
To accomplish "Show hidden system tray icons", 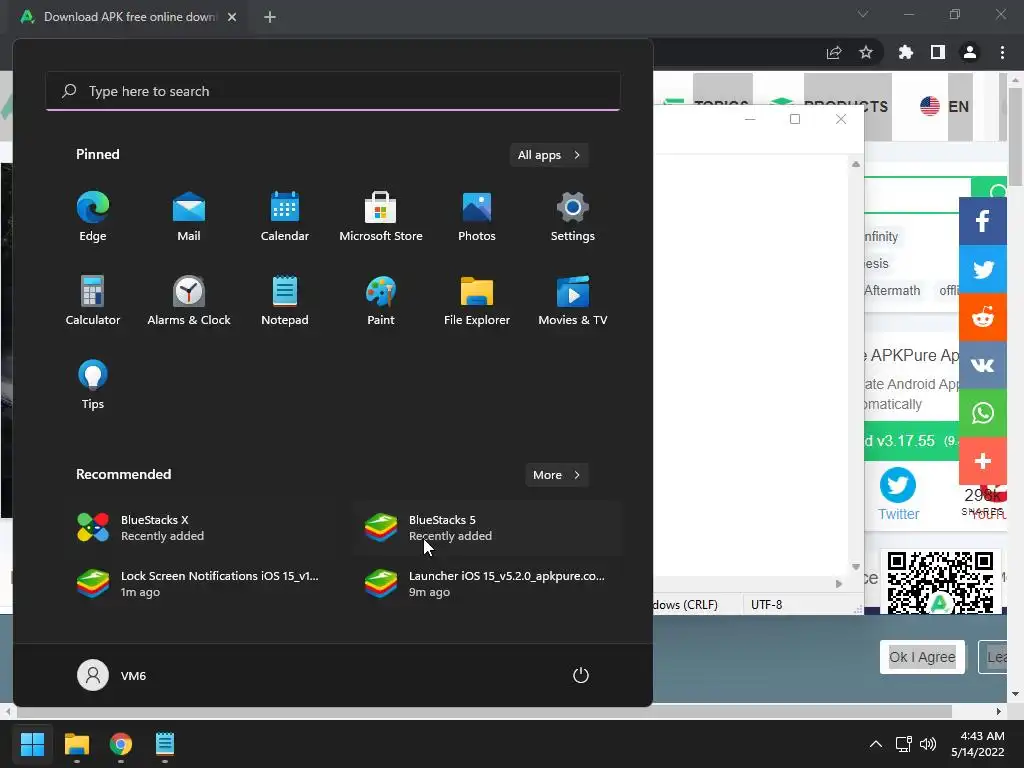I will click(876, 744).
